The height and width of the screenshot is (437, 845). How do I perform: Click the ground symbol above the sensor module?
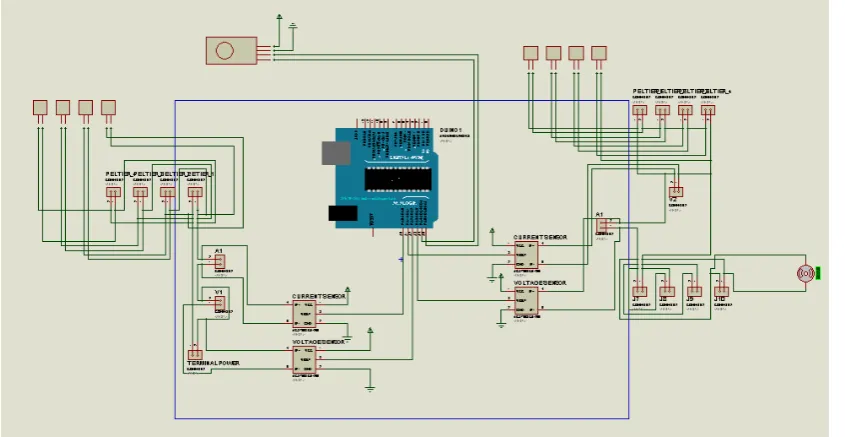293,25
